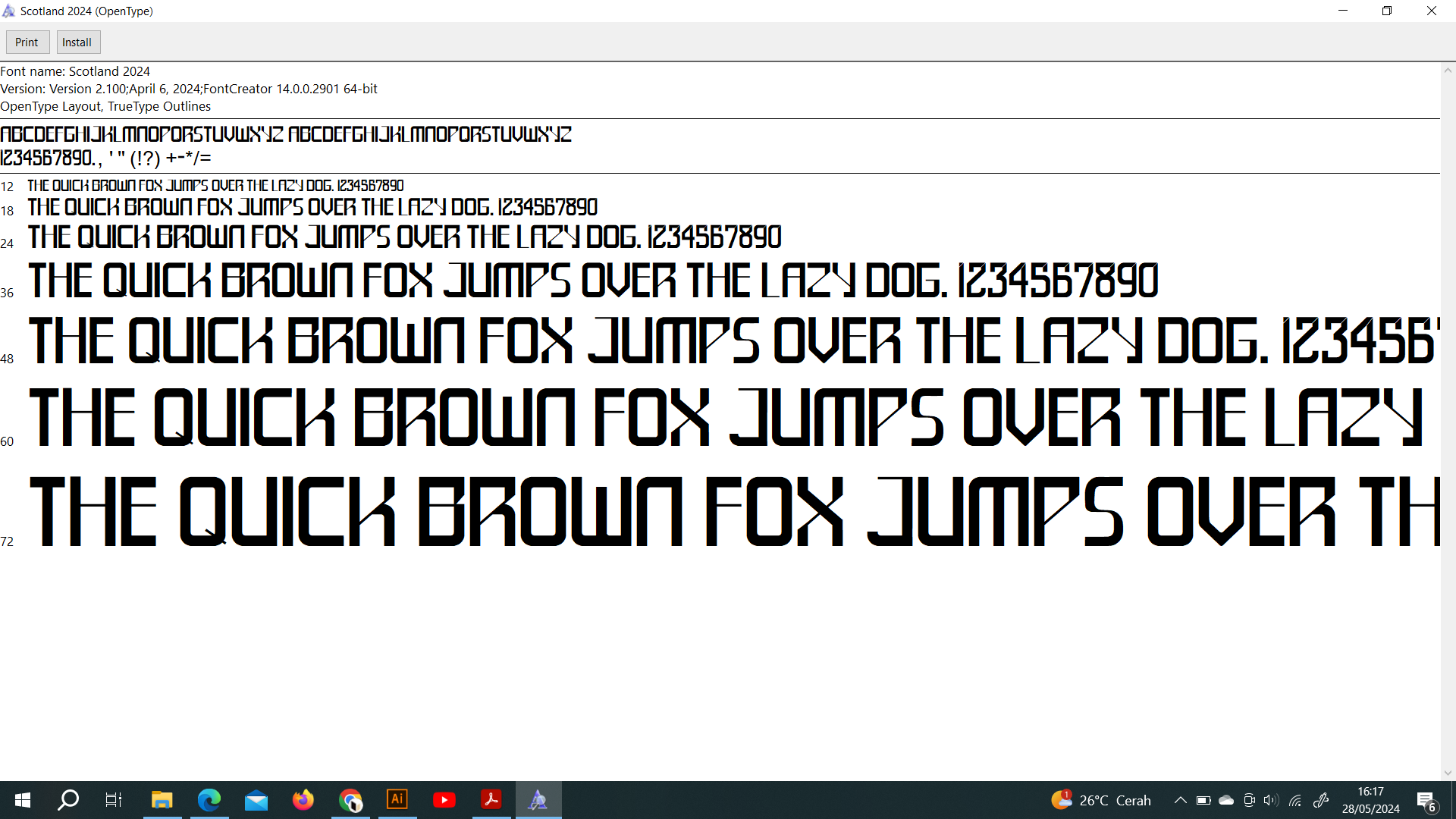Open clock and date calendar flyout
Image resolution: width=1456 pixels, height=819 pixels.
coord(1370,800)
